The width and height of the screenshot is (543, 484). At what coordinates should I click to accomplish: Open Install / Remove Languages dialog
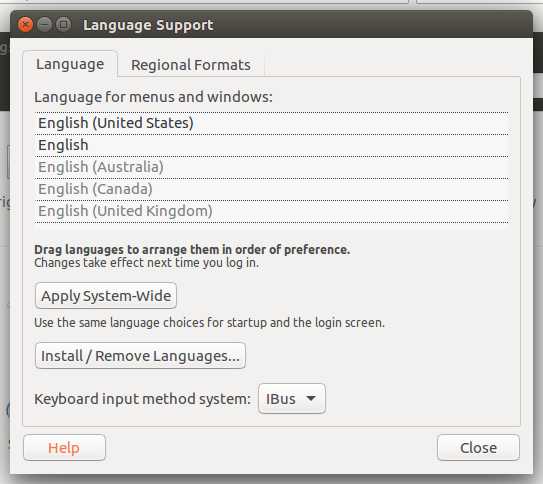[140, 356]
